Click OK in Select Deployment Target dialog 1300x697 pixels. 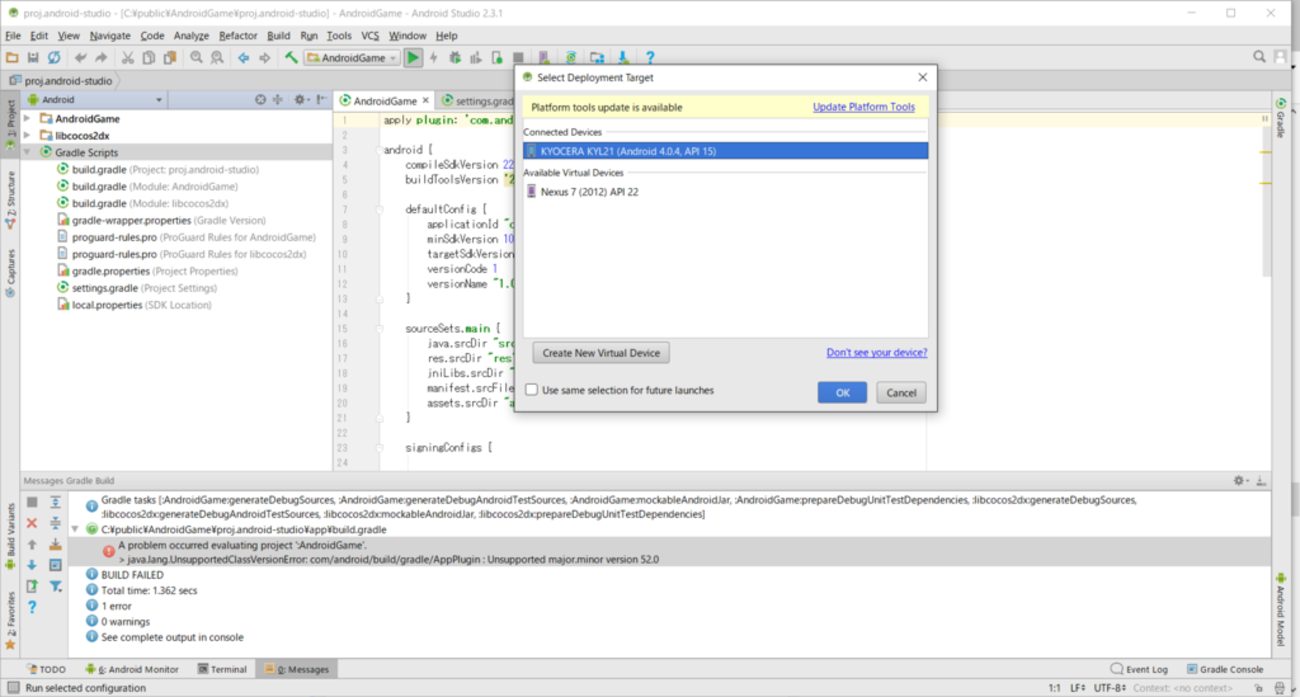[842, 393]
